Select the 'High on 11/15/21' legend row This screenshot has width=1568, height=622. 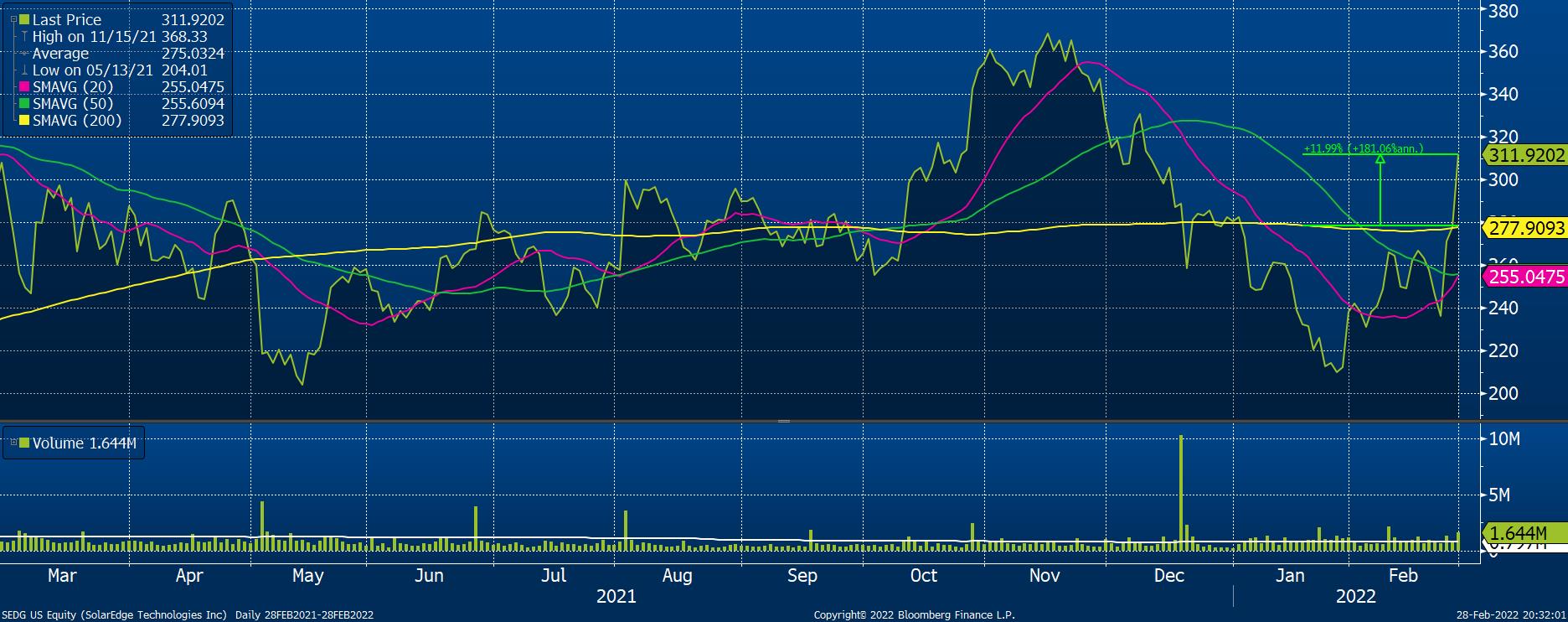pyautogui.click(x=120, y=36)
